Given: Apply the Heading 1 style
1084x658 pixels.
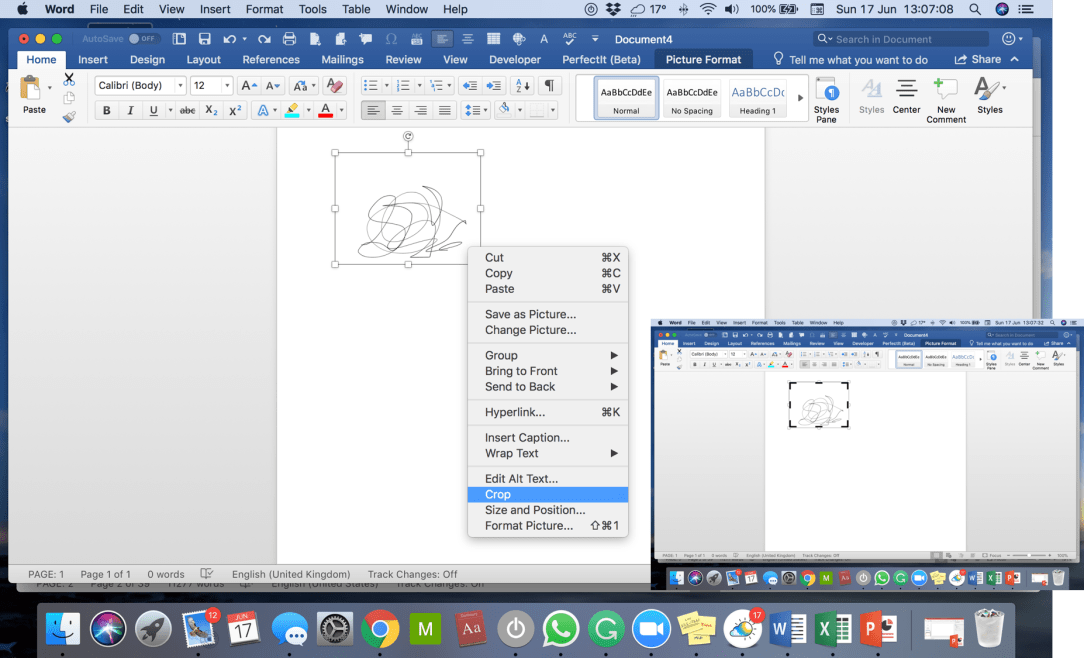Looking at the screenshot, I should tap(757, 98).
